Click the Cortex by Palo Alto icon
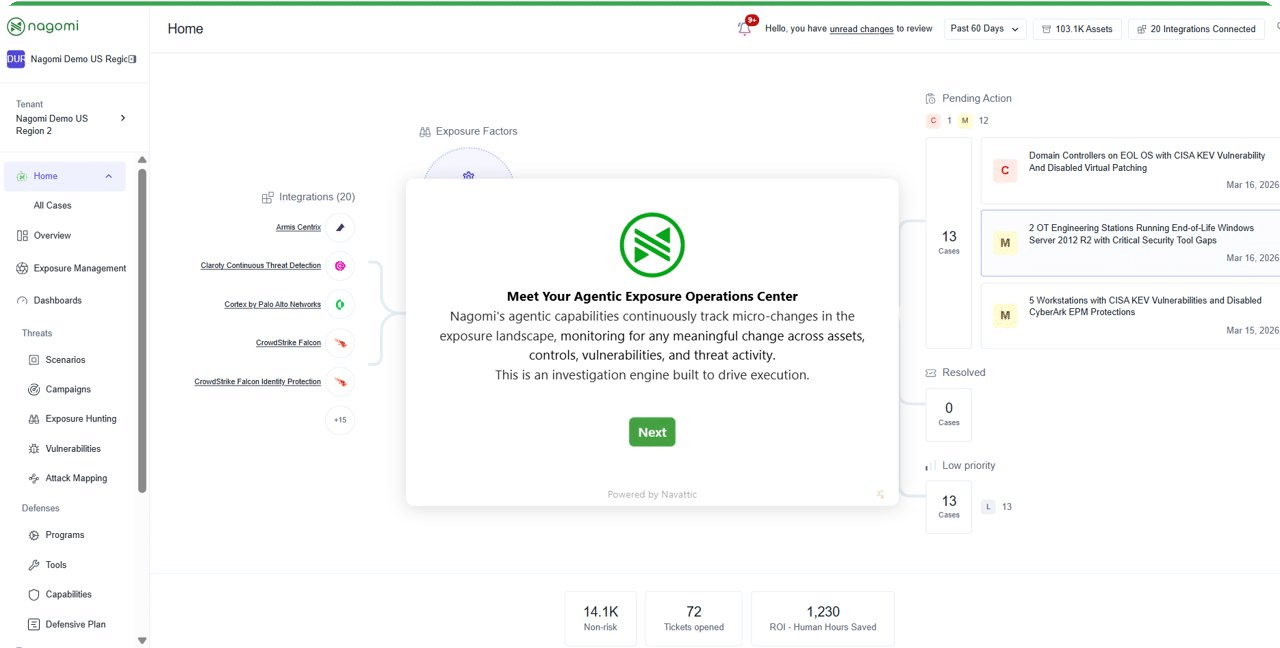Image resolution: width=1280 pixels, height=648 pixels. [x=340, y=304]
